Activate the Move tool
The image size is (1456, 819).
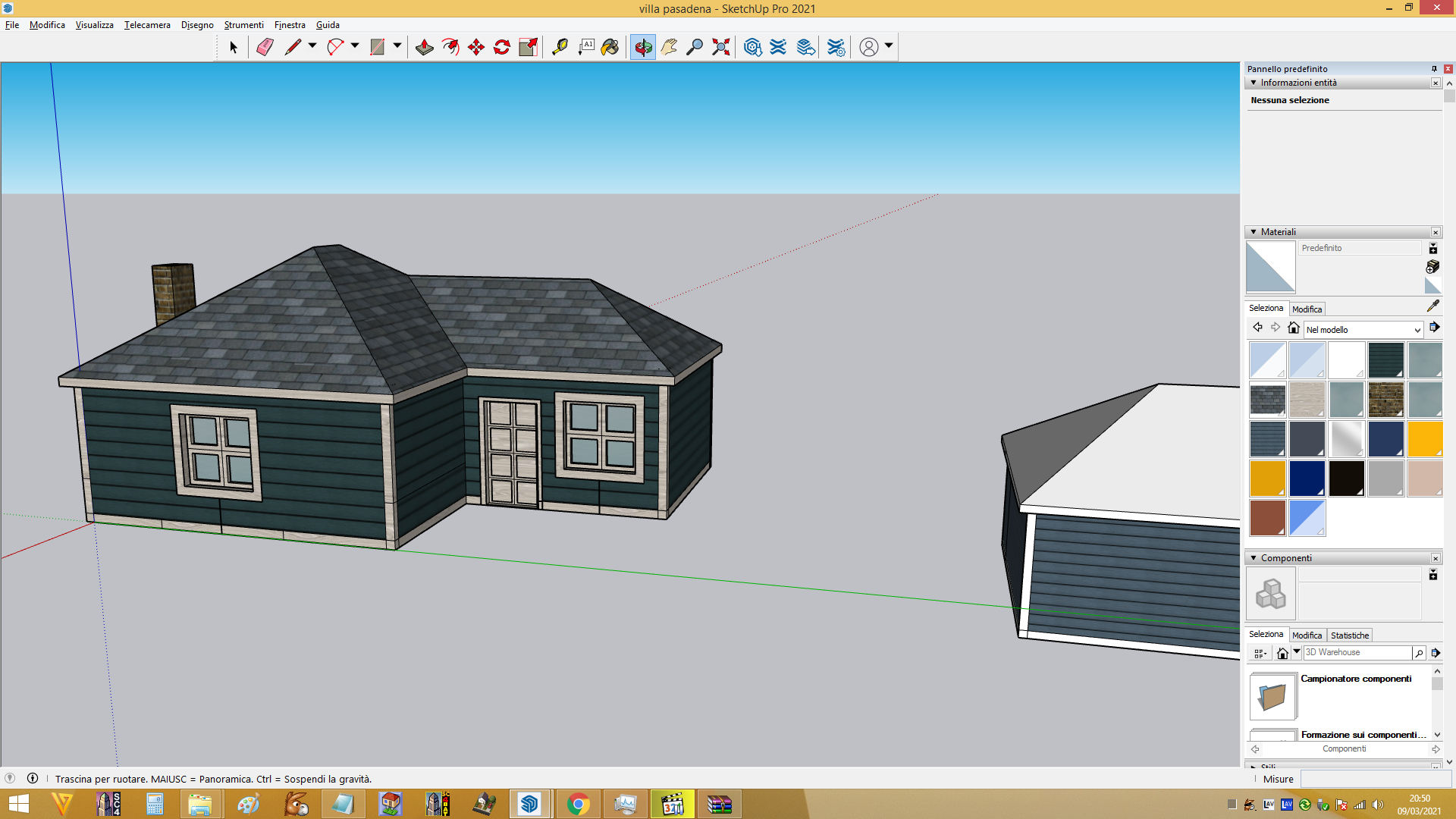tap(476, 47)
